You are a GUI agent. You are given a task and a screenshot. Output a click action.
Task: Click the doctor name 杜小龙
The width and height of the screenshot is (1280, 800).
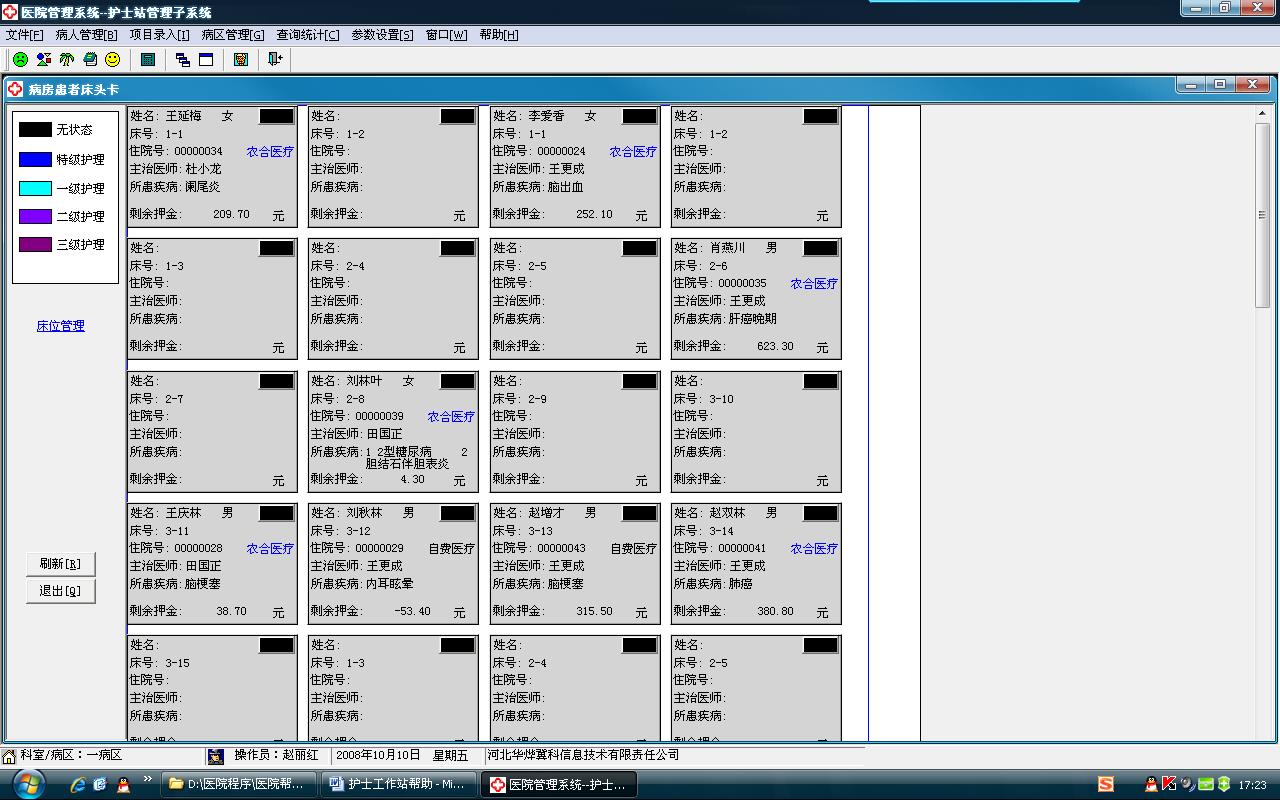[203, 169]
